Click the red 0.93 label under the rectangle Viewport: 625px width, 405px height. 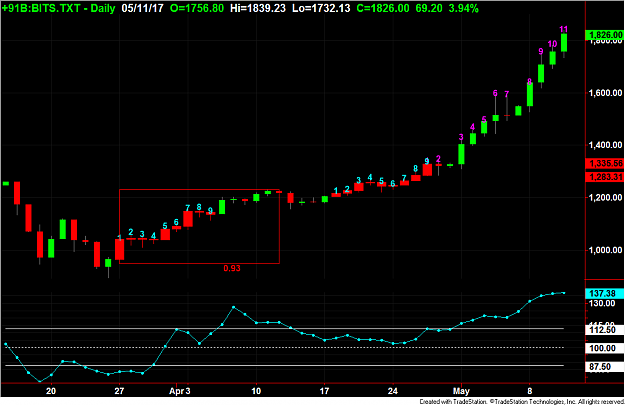point(232,268)
